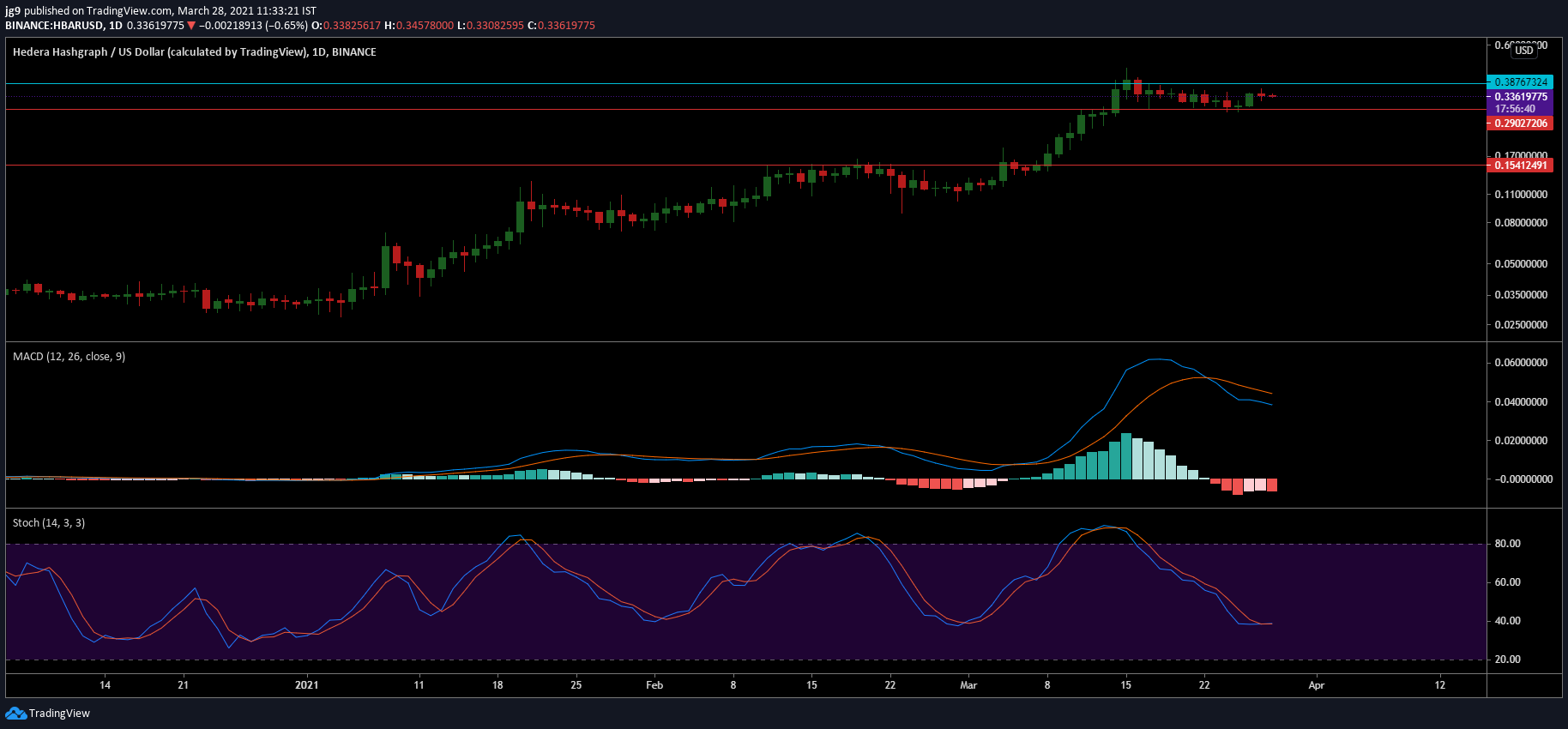The height and width of the screenshot is (729, 1568).
Task: Select the 0.38767324 cyan price label
Action: coord(1519,82)
